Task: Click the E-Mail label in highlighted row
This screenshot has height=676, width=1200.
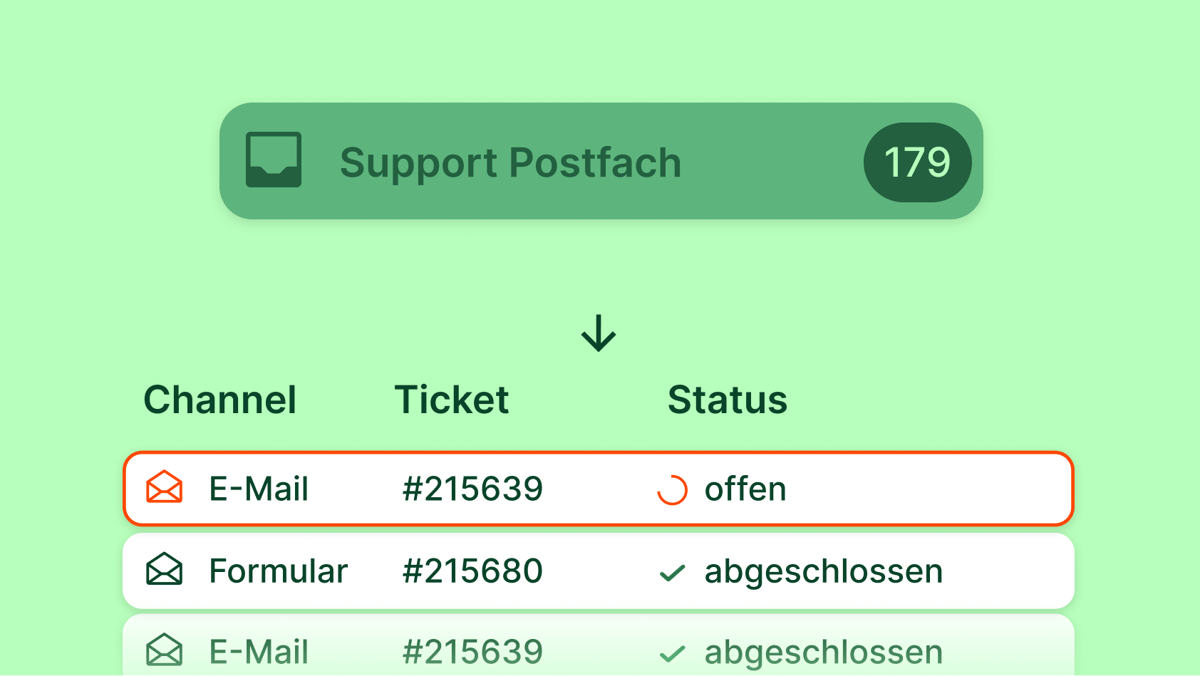Action: pyautogui.click(x=259, y=489)
